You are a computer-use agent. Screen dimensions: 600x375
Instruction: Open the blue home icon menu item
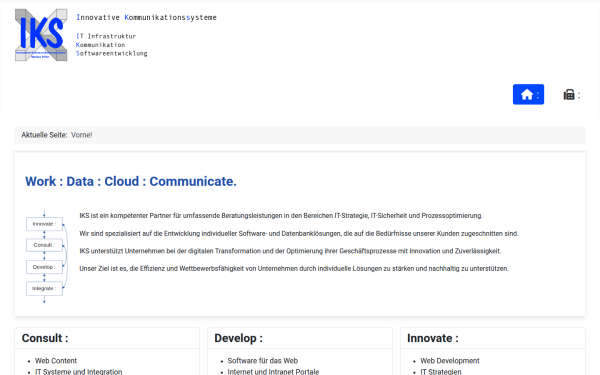[528, 95]
